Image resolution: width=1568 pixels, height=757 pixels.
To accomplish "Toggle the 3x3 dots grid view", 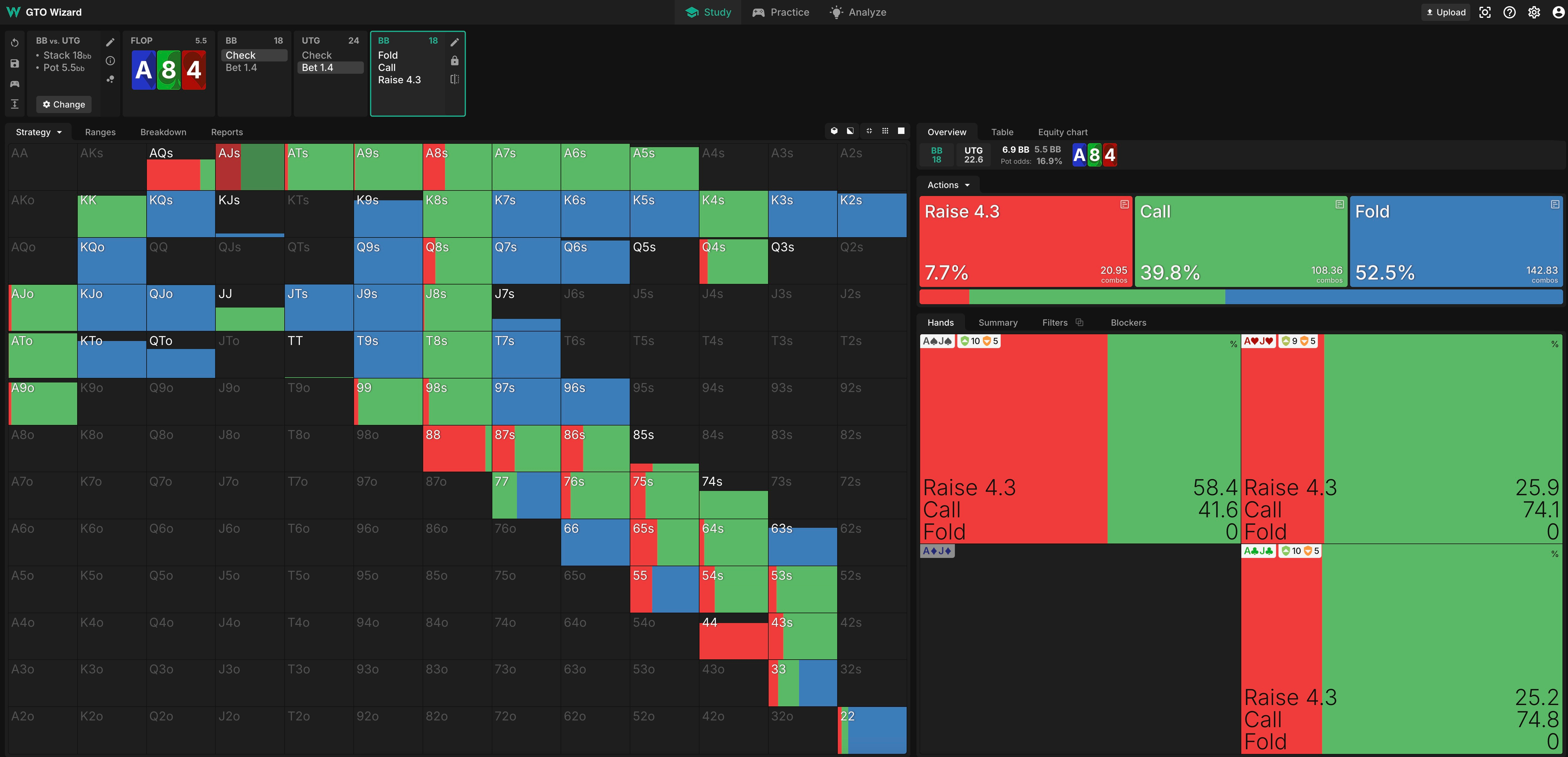I will 885,131.
